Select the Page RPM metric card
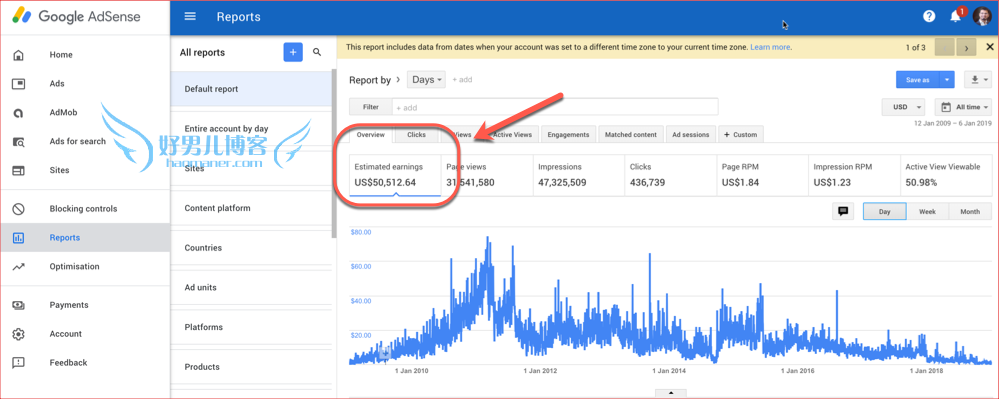The height and width of the screenshot is (399, 999). click(762, 175)
